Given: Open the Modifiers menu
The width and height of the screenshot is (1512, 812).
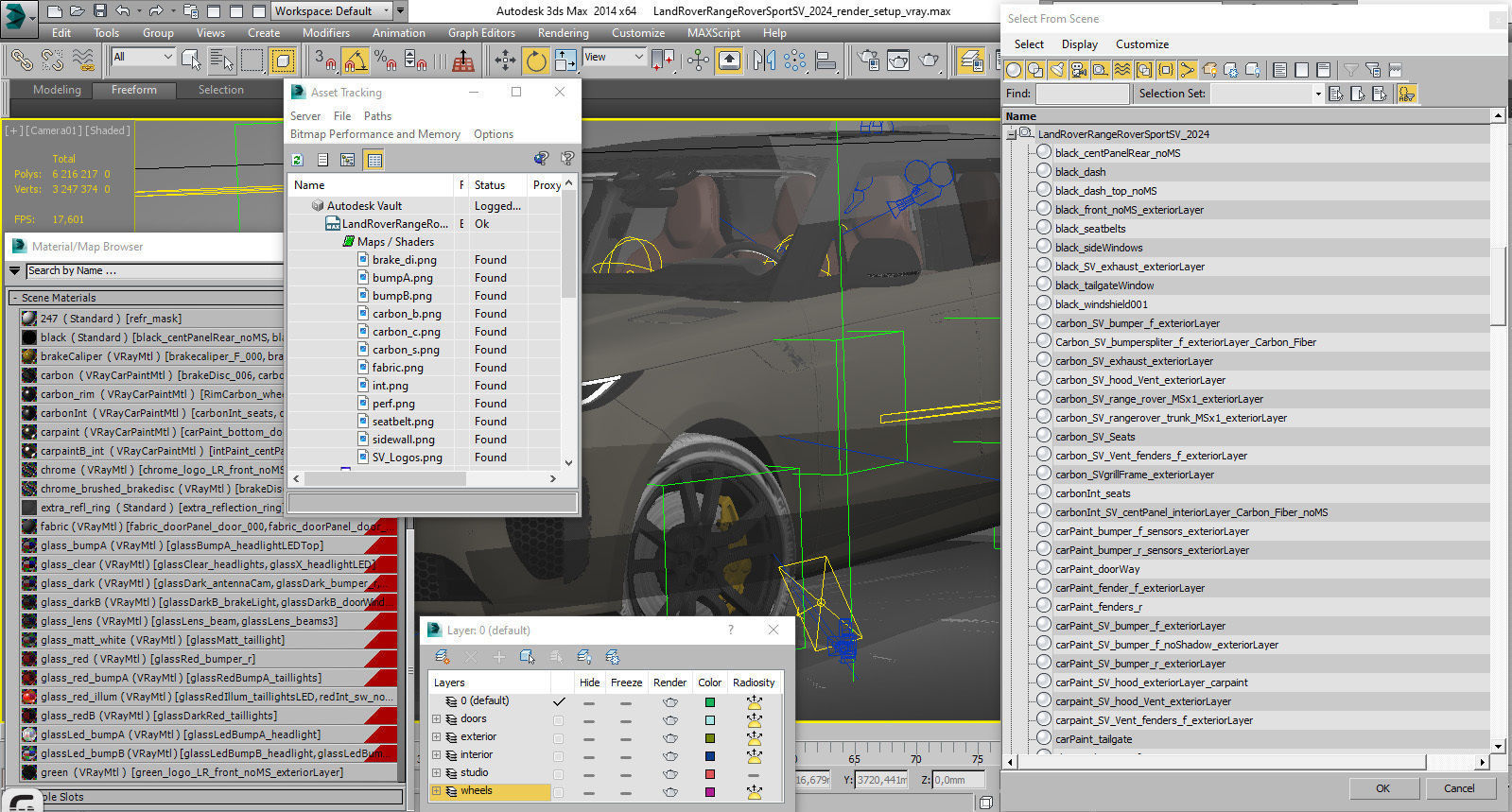Looking at the screenshot, I should tap(325, 32).
